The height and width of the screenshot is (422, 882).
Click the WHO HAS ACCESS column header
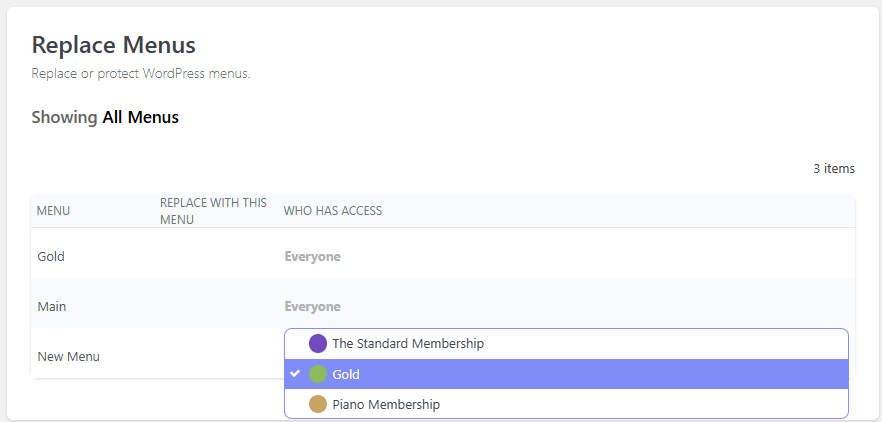332,211
